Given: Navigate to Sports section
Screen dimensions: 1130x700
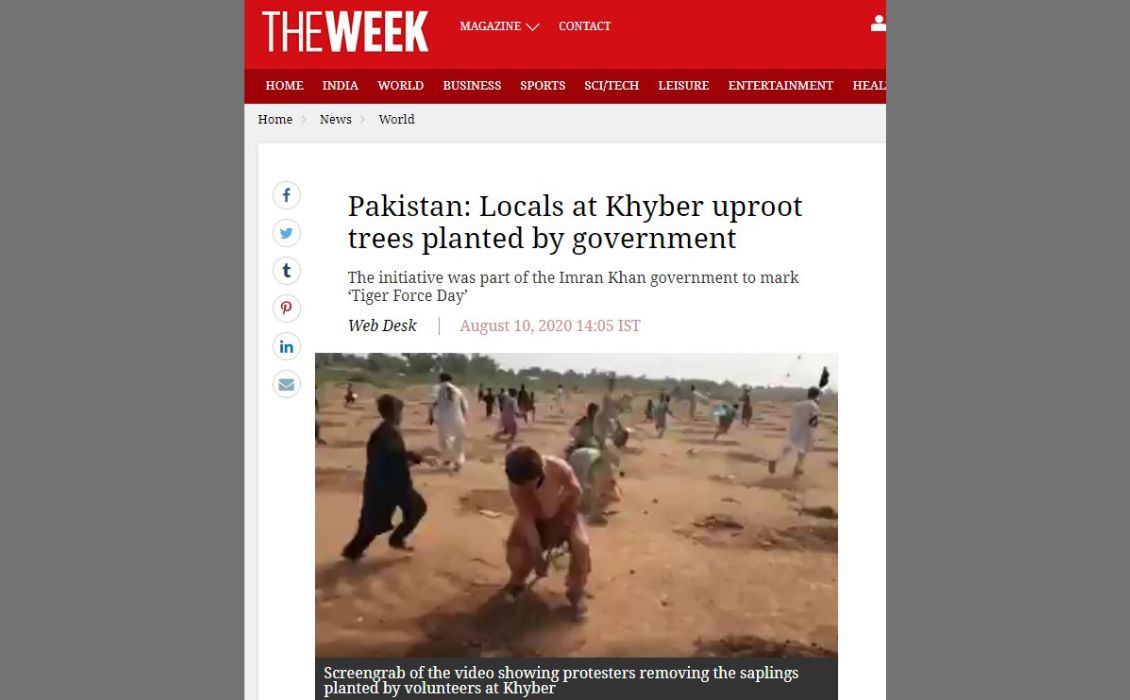Looking at the screenshot, I should [543, 86].
